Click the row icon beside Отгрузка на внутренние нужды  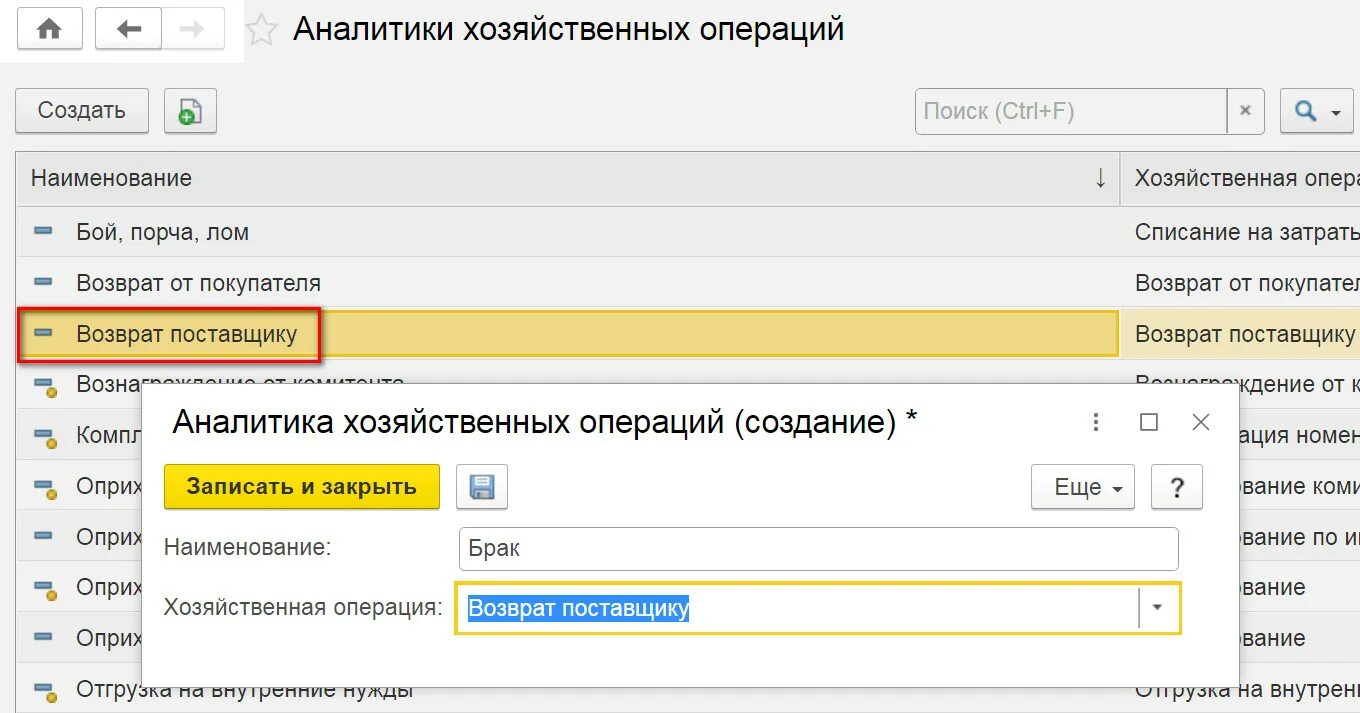44,690
